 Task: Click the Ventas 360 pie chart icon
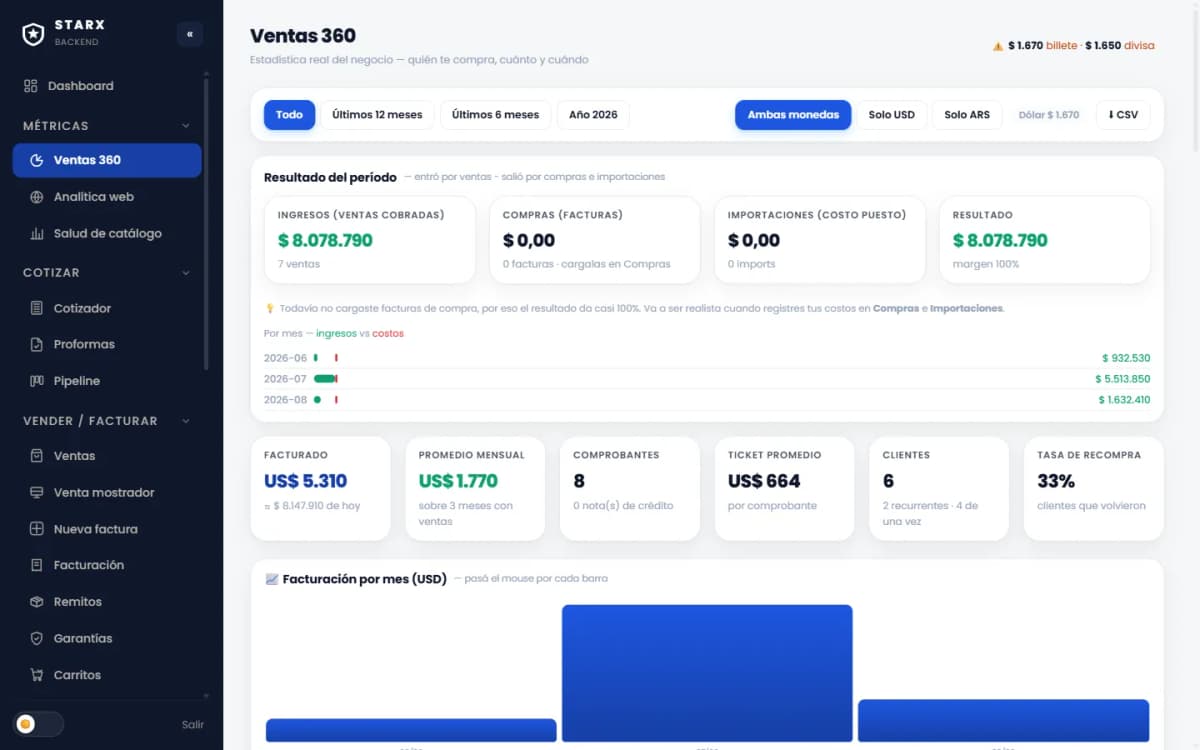(x=37, y=160)
